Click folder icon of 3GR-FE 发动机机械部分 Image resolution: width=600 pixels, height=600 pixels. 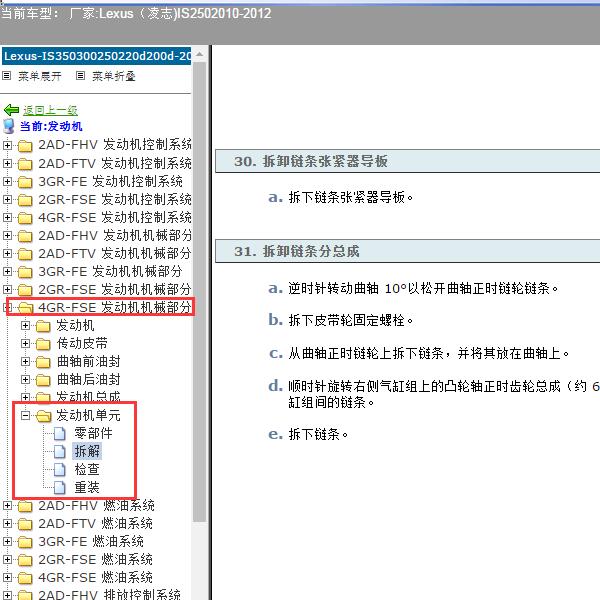coord(25,272)
